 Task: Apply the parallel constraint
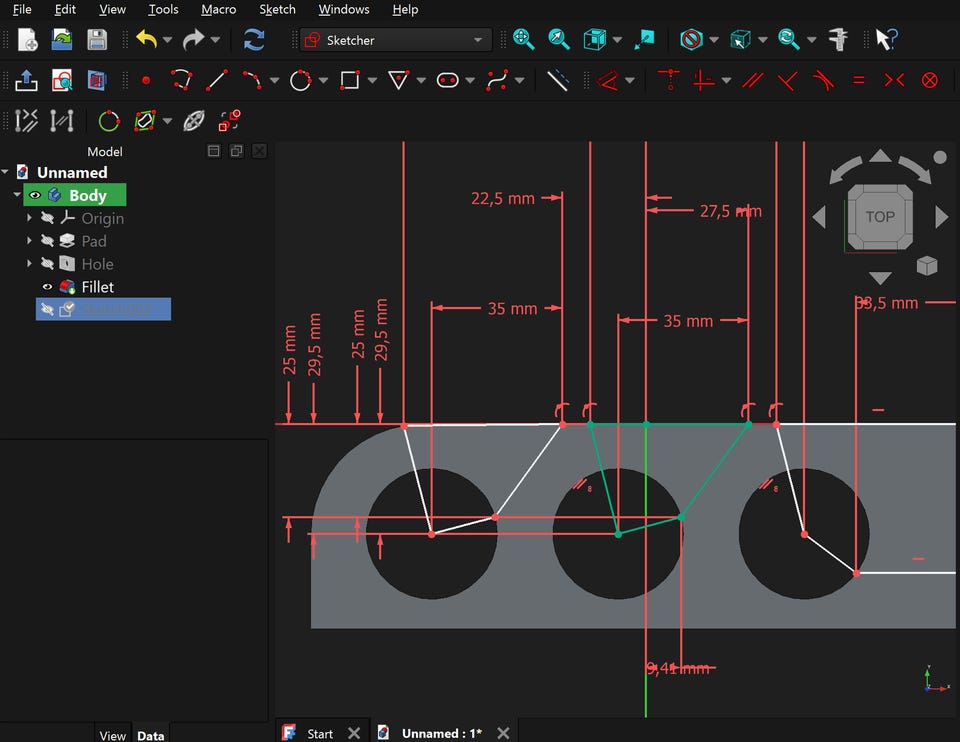(752, 80)
